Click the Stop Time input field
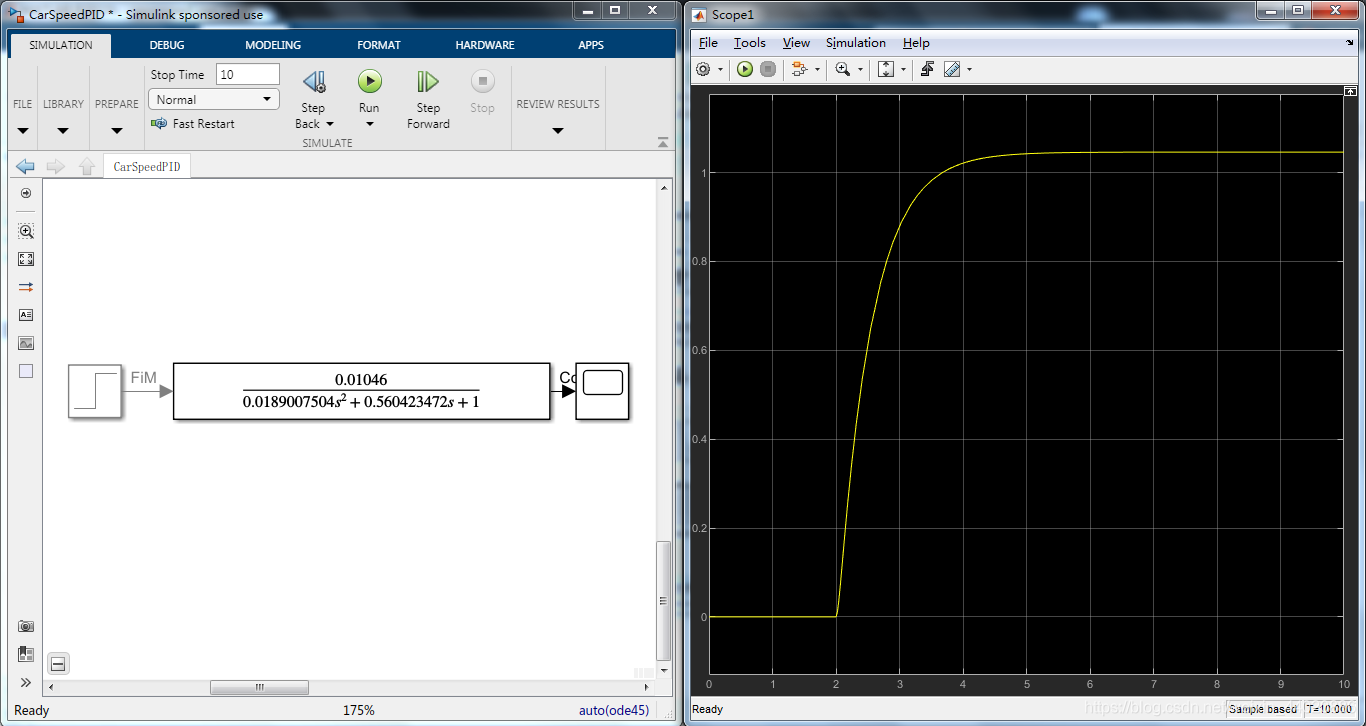 click(248, 74)
